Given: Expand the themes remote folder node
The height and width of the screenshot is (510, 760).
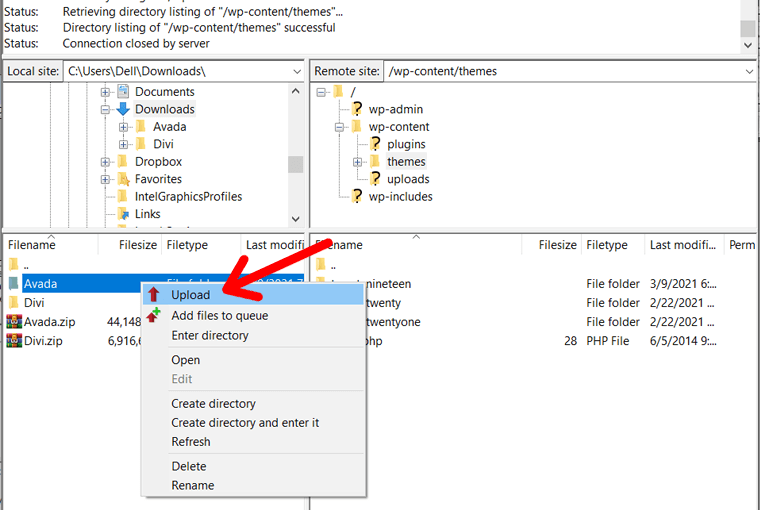Looking at the screenshot, I should tap(358, 162).
